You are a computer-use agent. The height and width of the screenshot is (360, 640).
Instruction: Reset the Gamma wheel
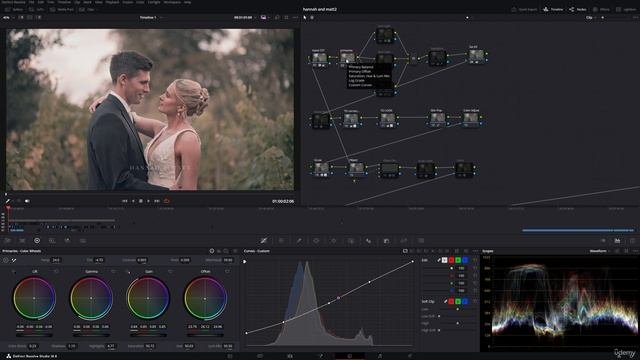[113, 271]
